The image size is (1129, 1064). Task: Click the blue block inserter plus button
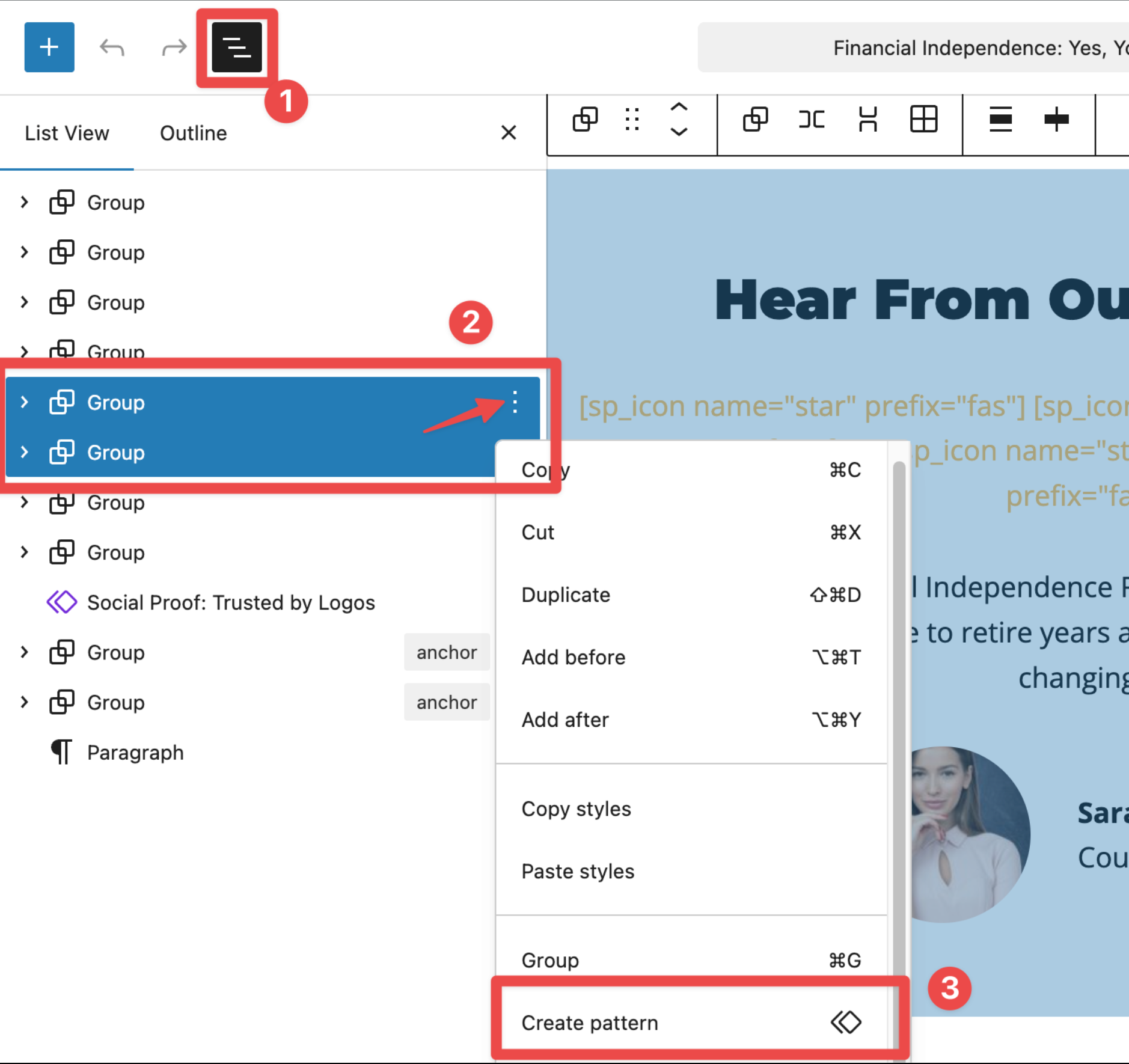(x=49, y=47)
